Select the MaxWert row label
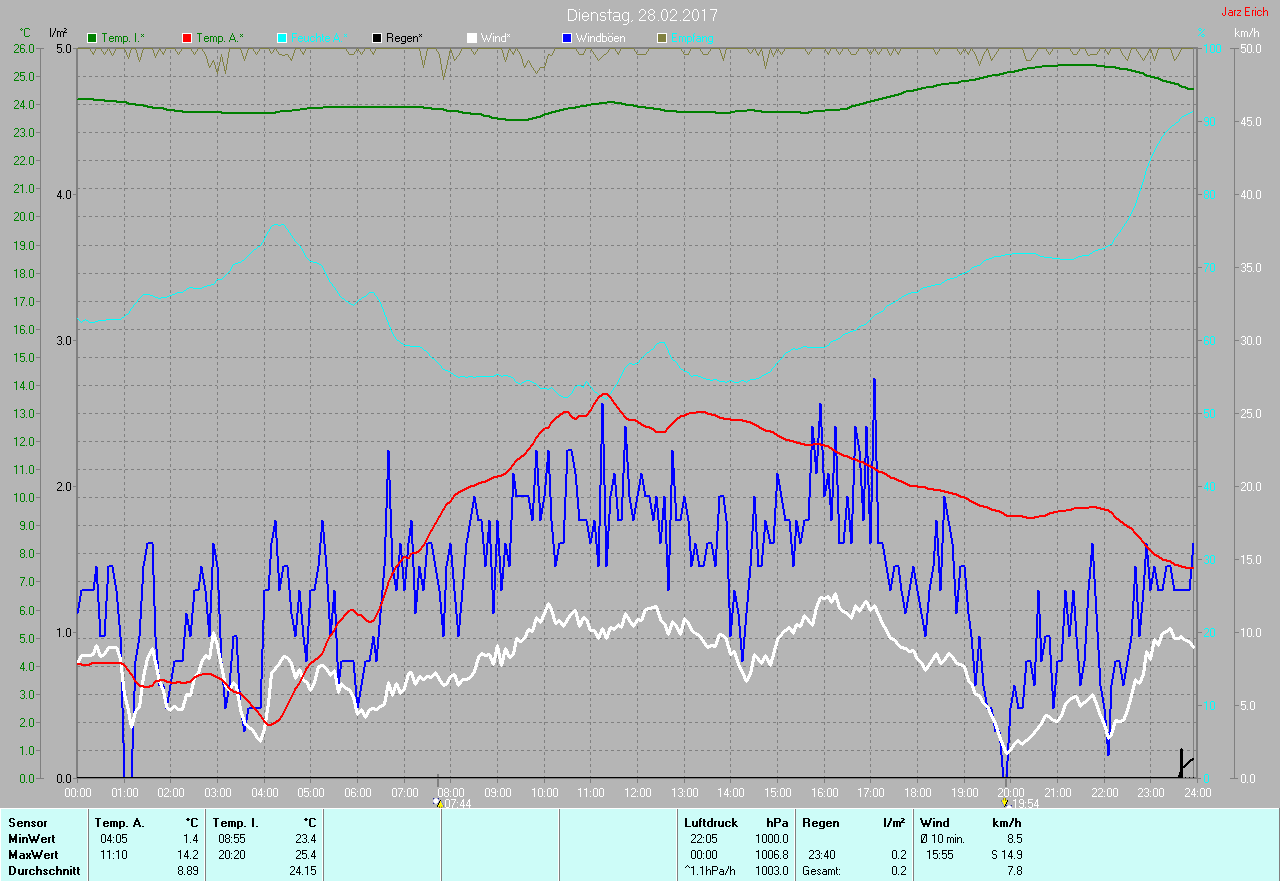The width and height of the screenshot is (1280, 881). [x=33, y=855]
